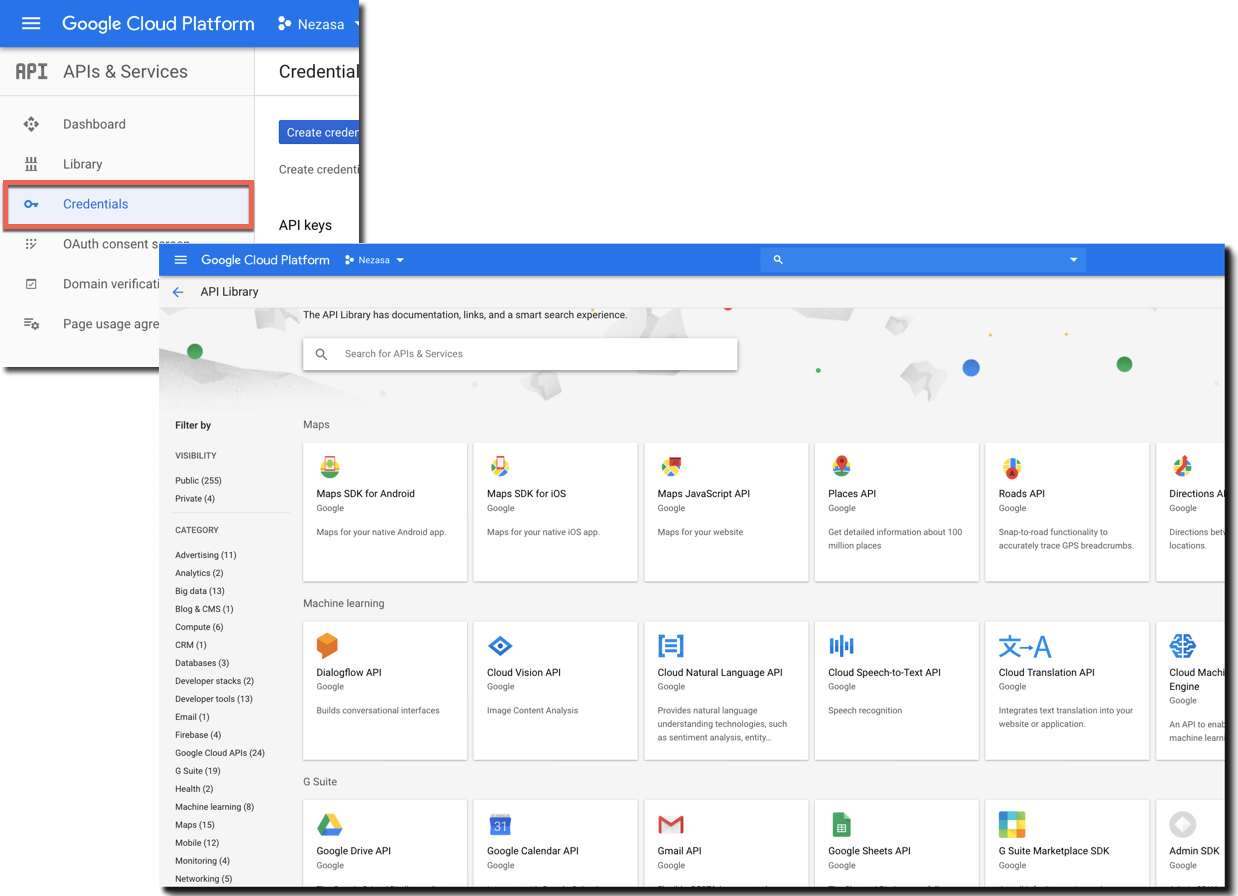Screen dimensions: 1238x896
Task: Filter by Databases (3) category
Action: coord(202,663)
